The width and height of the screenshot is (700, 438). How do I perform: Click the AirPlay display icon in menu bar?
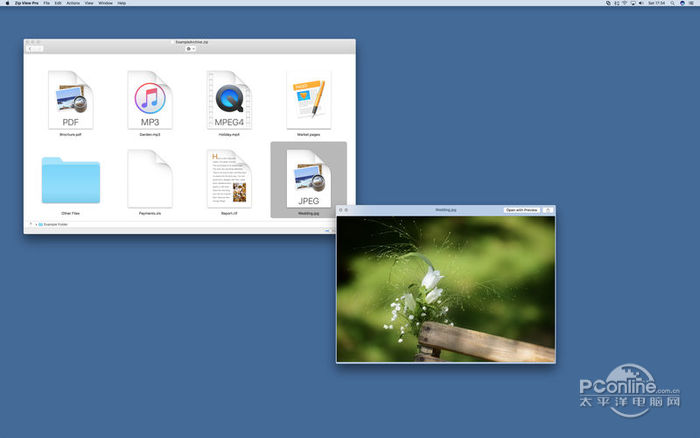click(x=633, y=3)
